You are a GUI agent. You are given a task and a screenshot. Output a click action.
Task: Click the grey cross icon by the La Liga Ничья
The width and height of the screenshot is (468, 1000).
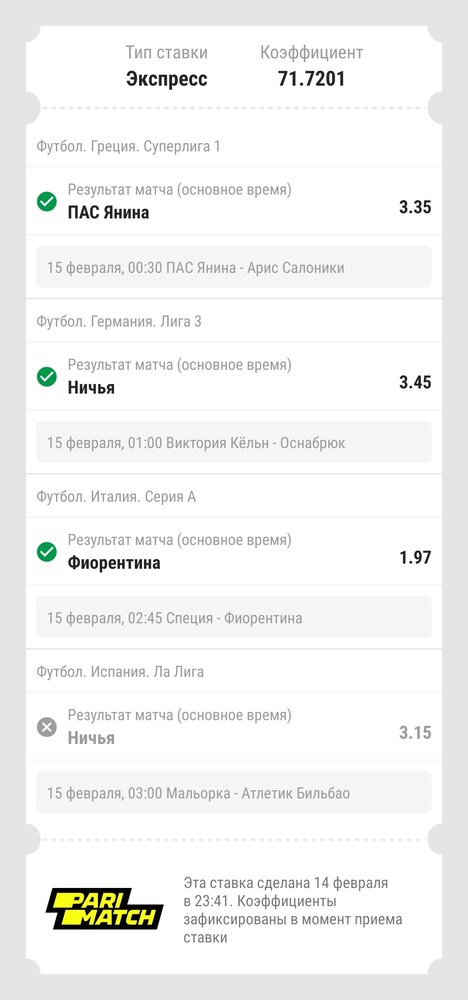47,727
